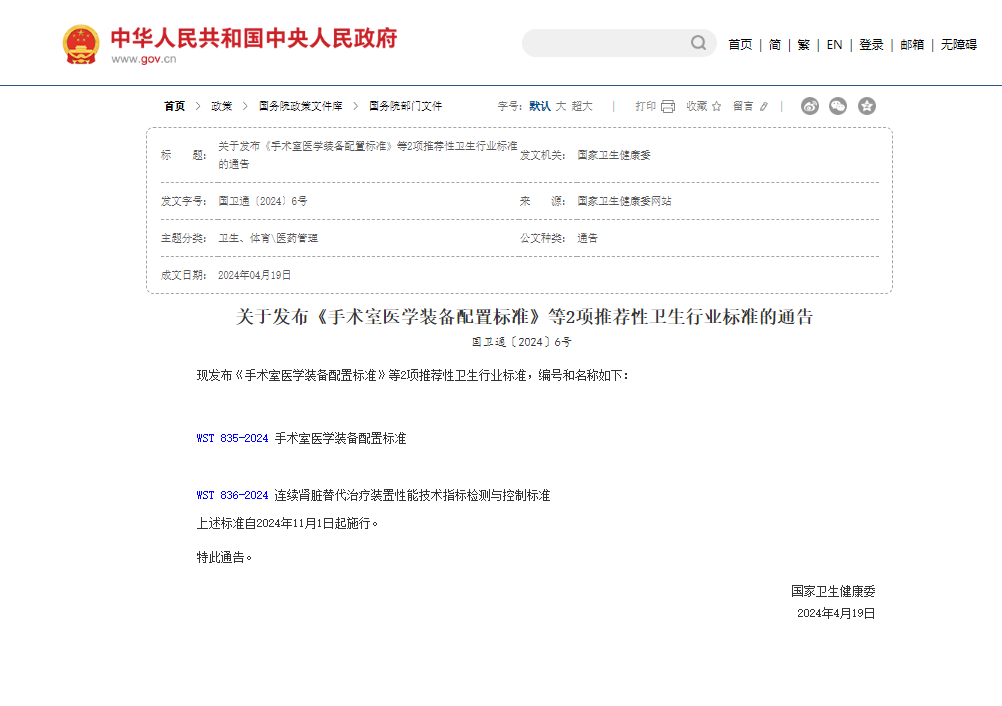Viewport: 1002px width, 706px height.
Task: Open the 政策 breadcrumb menu item
Action: pos(222,105)
